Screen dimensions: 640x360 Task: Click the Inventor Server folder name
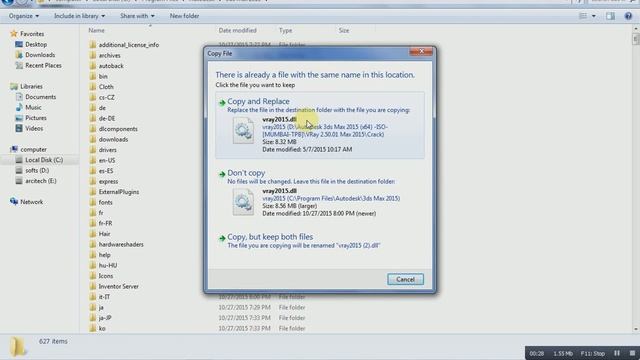coord(118,287)
